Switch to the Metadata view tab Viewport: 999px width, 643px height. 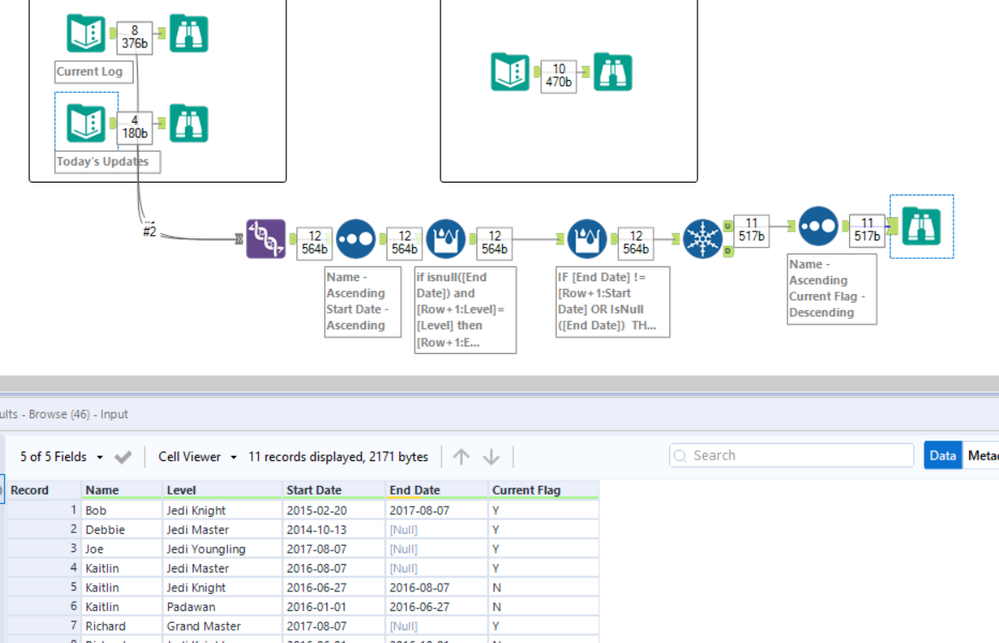coord(982,455)
